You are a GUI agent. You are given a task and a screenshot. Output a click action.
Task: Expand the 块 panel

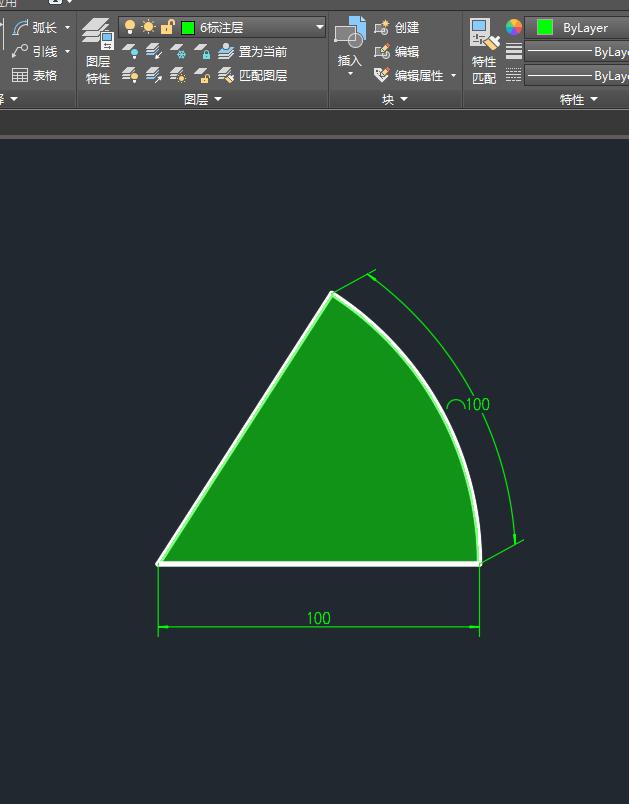click(394, 99)
